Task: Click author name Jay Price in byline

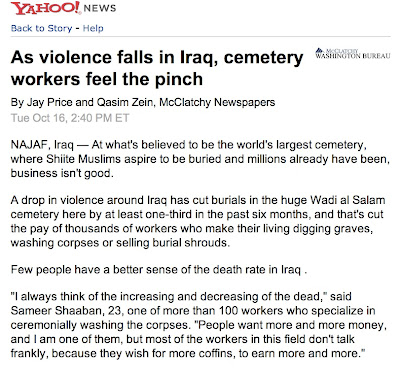Action: point(49,102)
